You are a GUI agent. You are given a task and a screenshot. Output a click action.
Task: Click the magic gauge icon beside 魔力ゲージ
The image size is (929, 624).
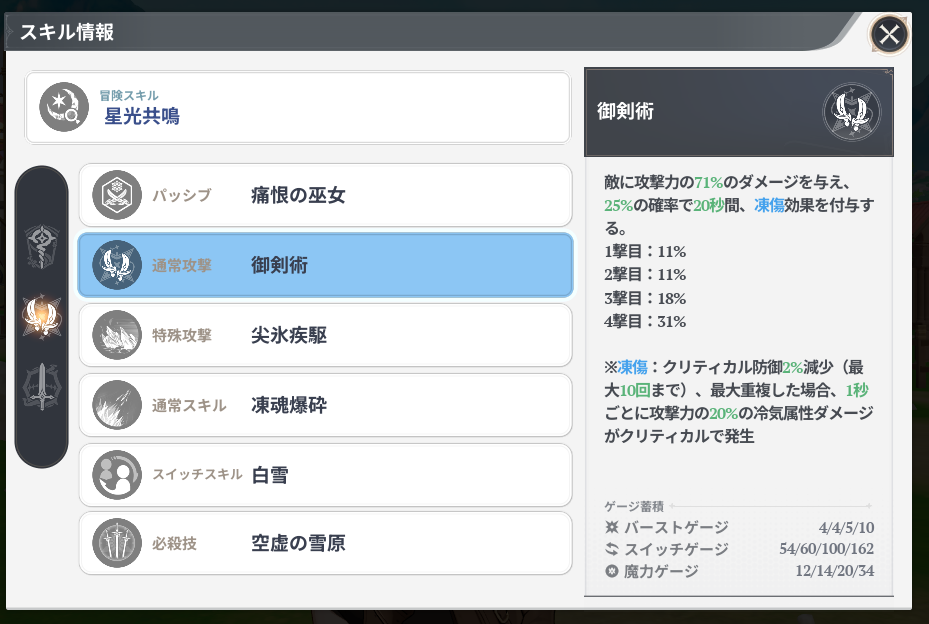click(x=612, y=571)
